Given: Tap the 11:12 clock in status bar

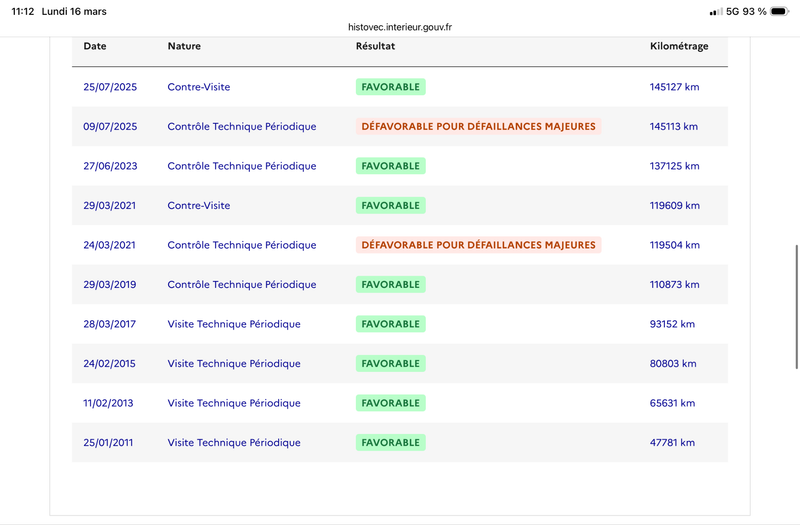Looking at the screenshot, I should tap(21, 11).
